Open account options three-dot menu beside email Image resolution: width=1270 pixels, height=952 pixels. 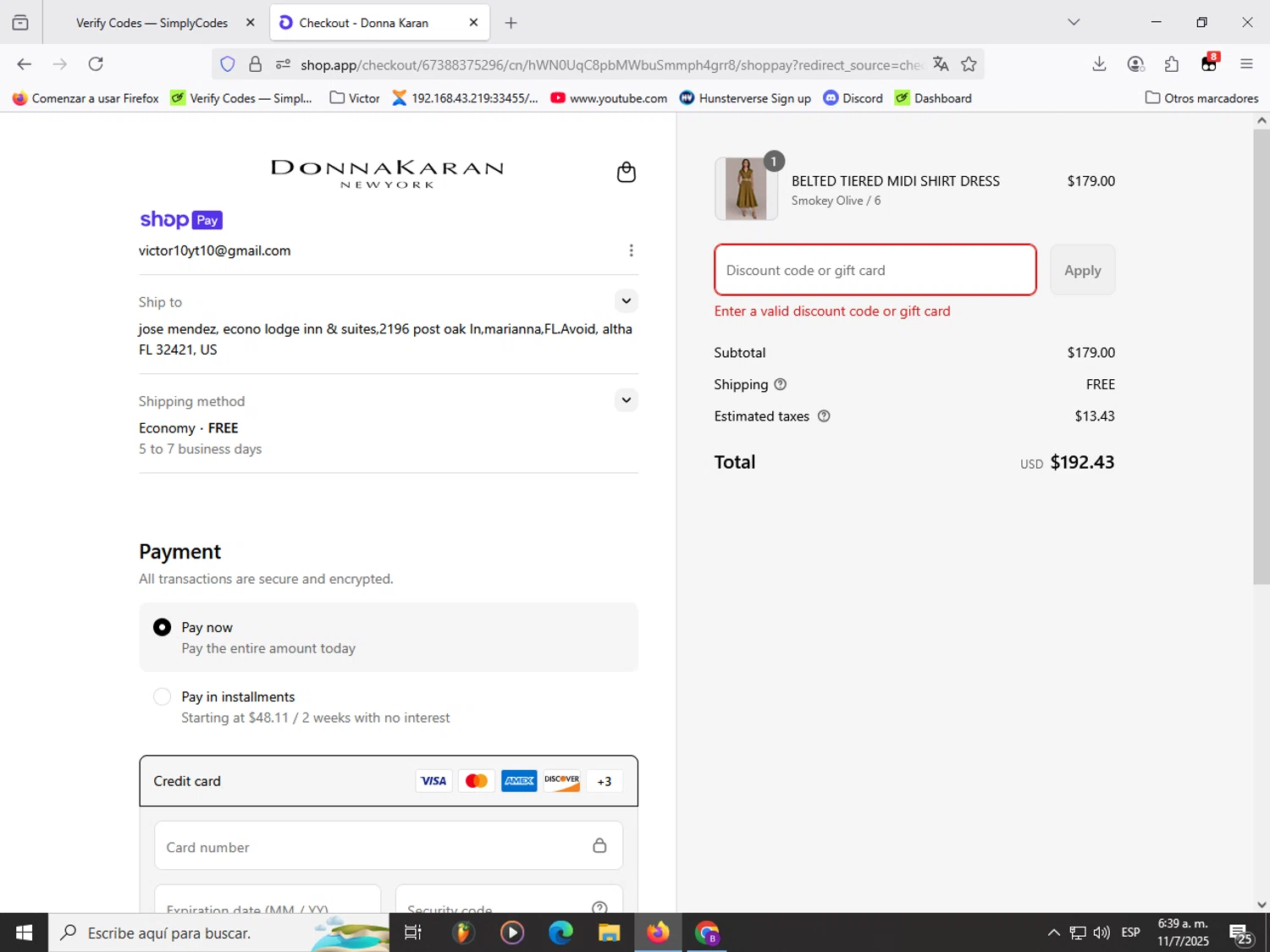(x=631, y=250)
